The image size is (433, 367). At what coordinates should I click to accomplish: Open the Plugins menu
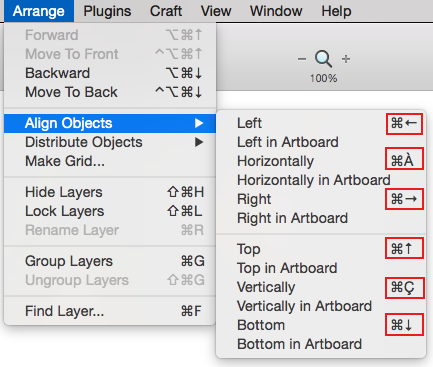click(x=107, y=11)
